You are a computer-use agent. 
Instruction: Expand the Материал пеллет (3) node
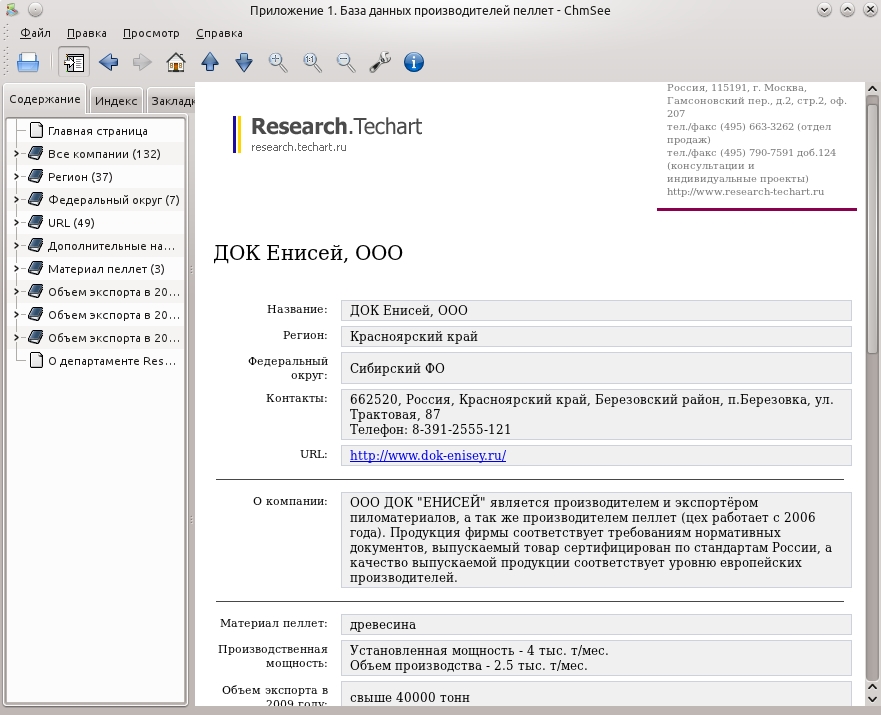(16, 268)
